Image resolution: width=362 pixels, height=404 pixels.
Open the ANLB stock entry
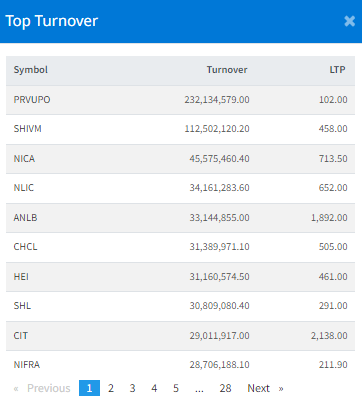(x=180, y=218)
